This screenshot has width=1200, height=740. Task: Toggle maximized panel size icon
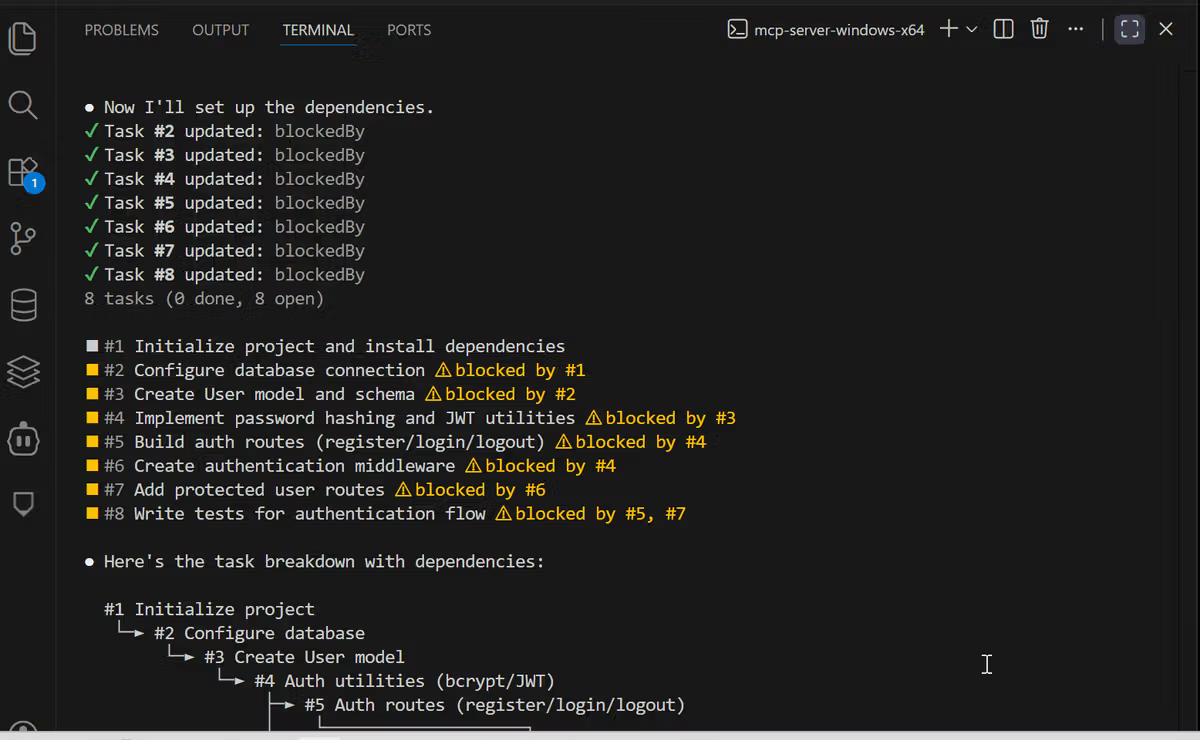(x=1130, y=29)
